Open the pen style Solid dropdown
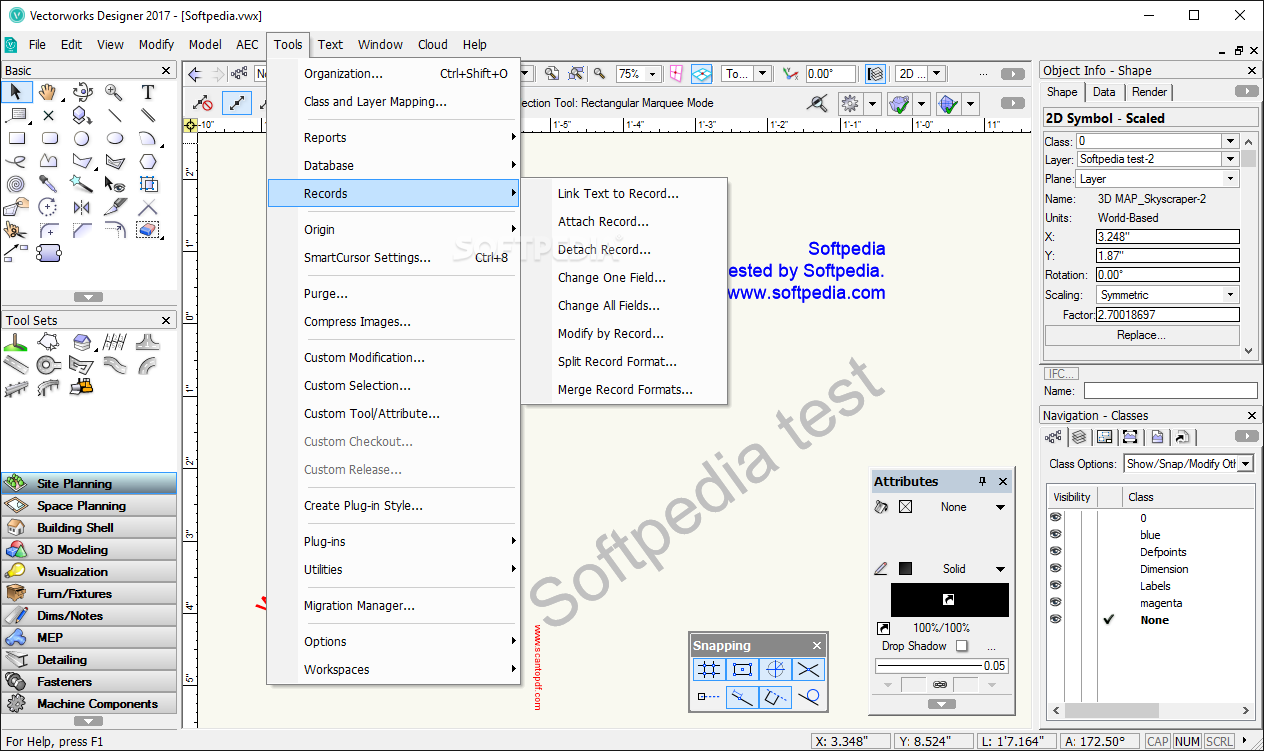 click(1000, 569)
